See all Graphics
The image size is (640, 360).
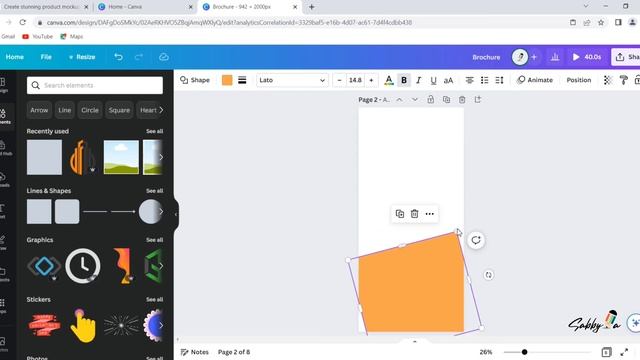154,240
